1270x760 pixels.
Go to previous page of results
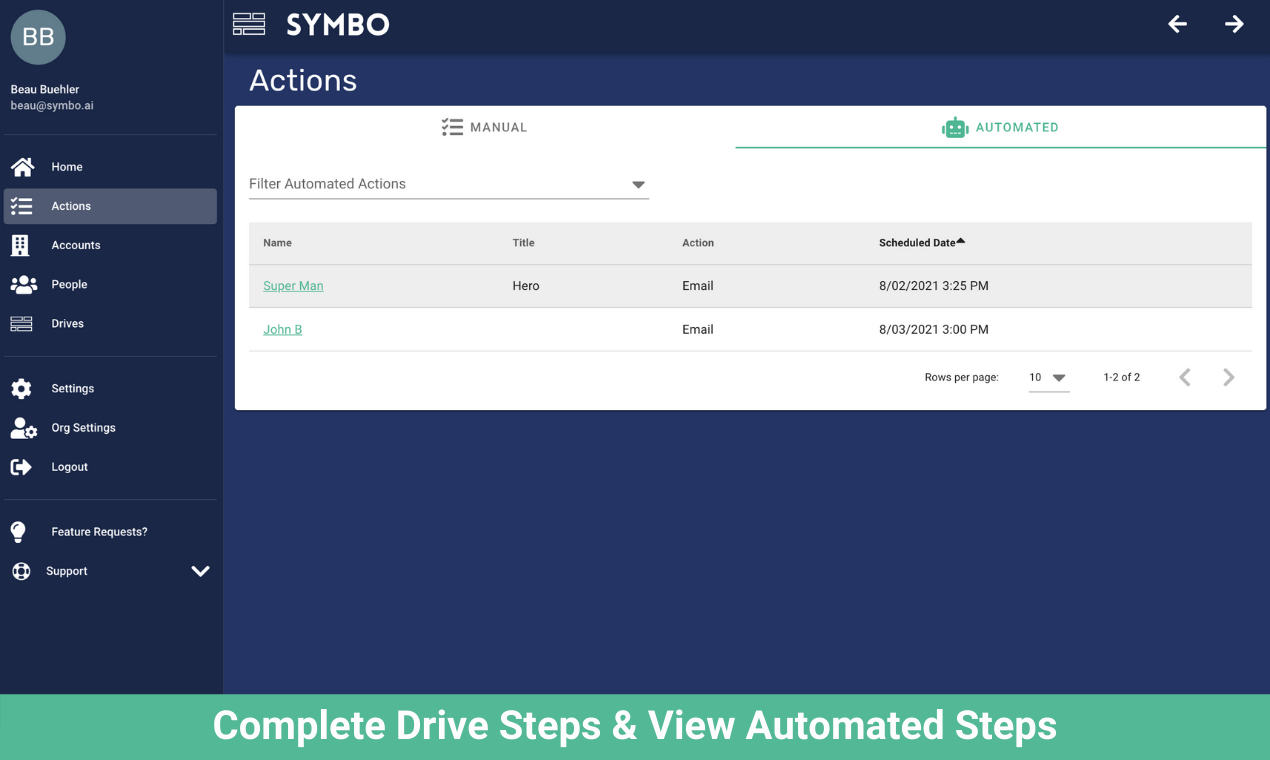click(x=1185, y=377)
